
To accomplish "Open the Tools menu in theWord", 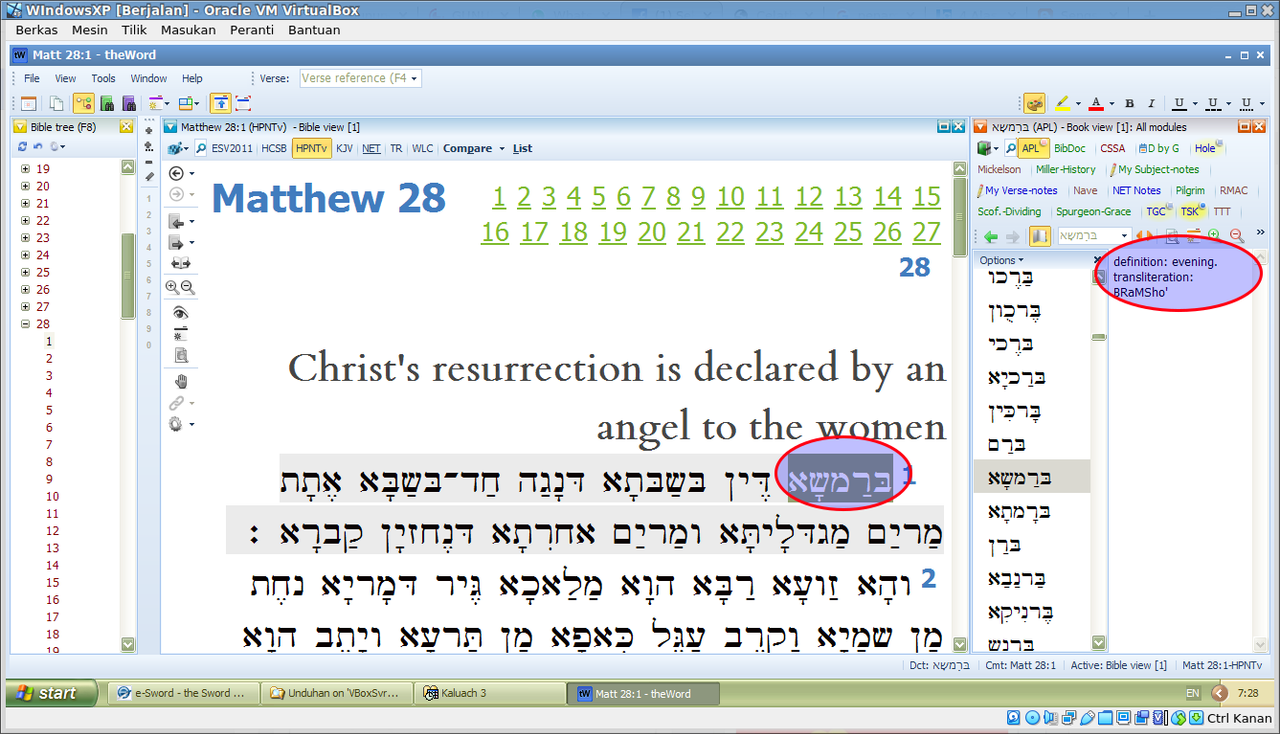I will click(104, 78).
